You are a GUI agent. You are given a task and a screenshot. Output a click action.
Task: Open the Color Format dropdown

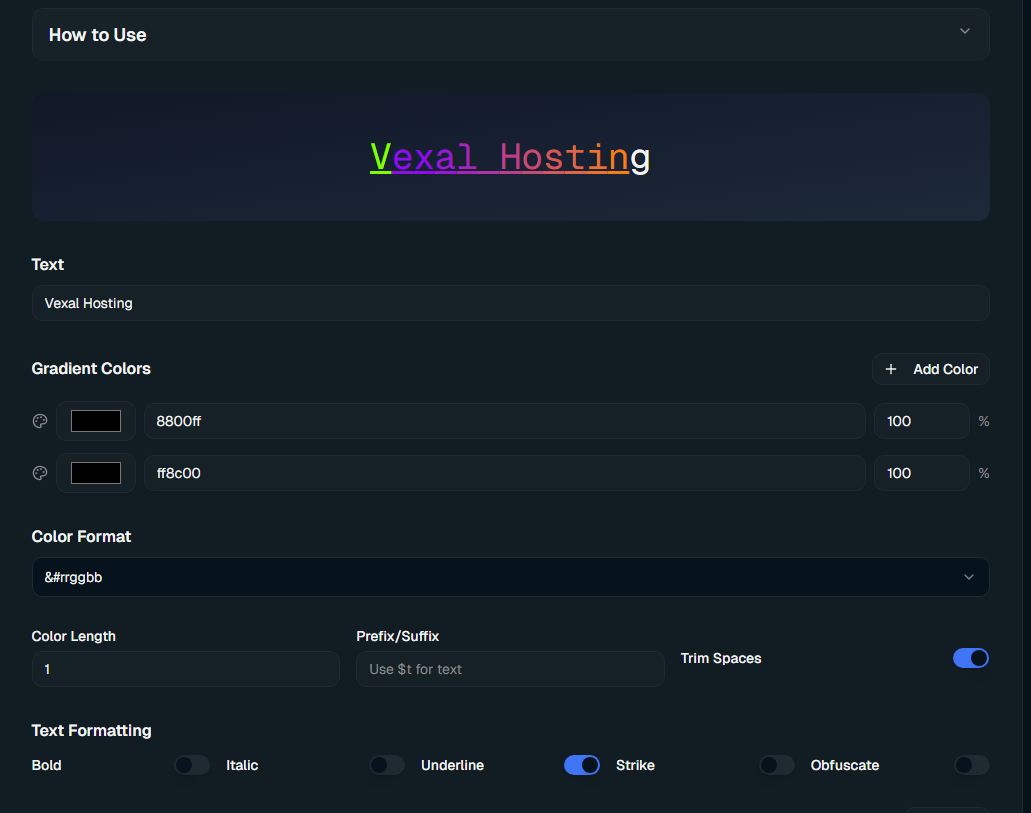point(510,577)
